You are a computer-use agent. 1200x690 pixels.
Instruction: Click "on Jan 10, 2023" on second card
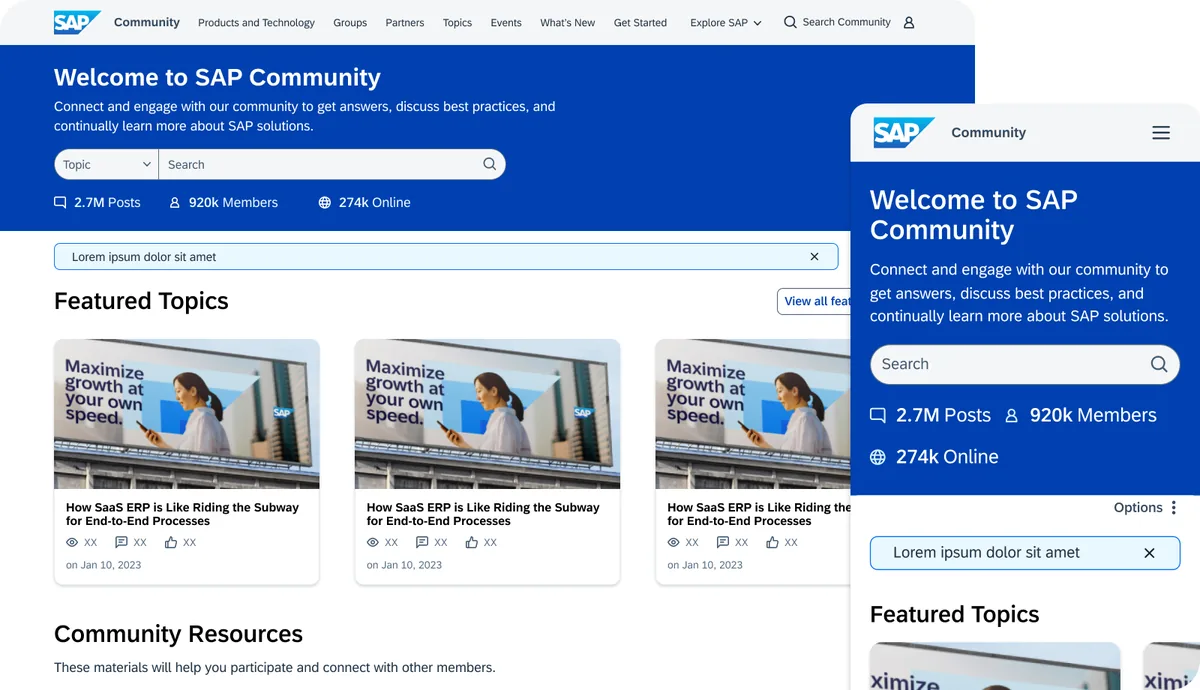pyautogui.click(x=404, y=565)
